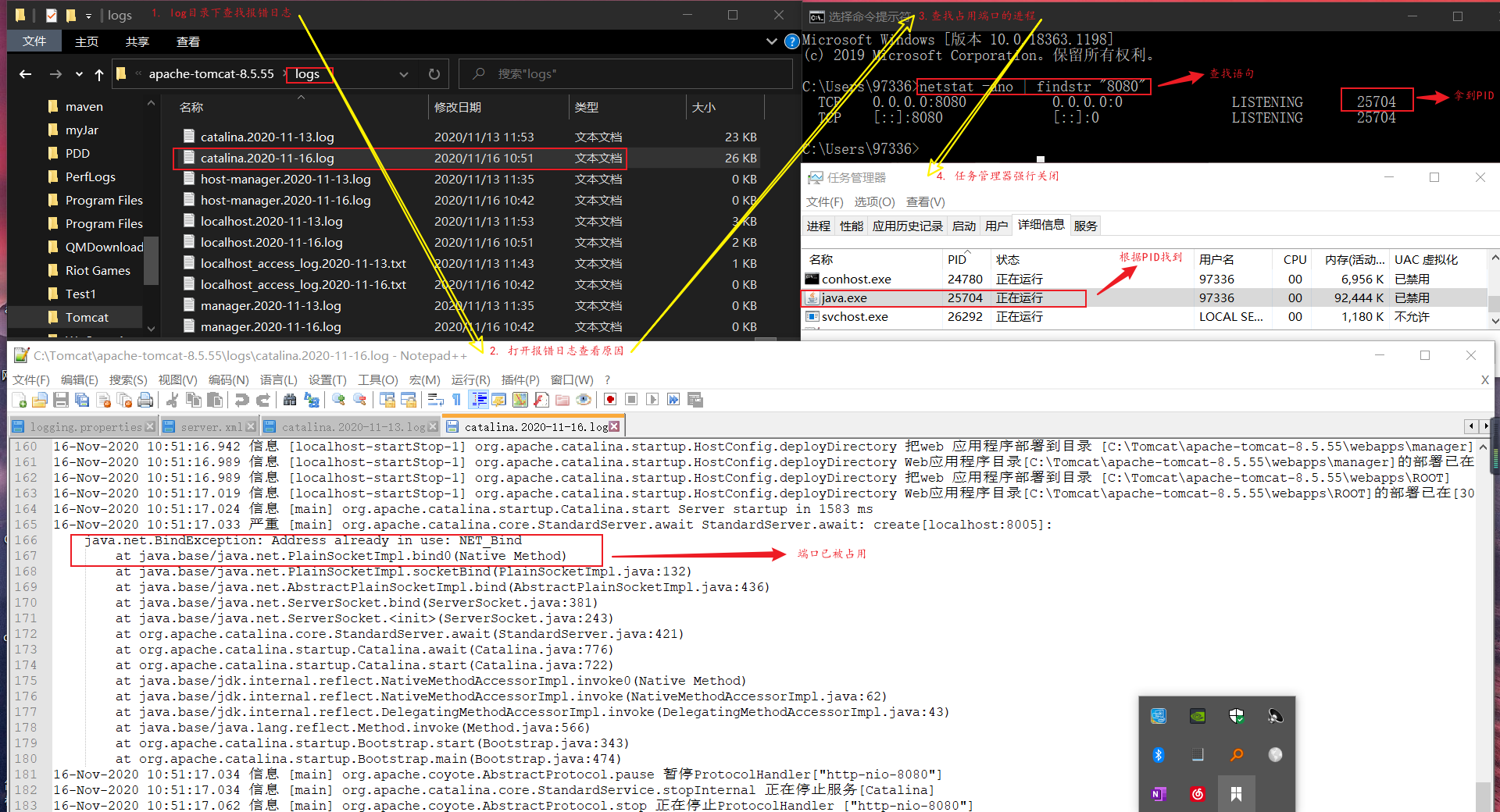Open NVIDIA icon in the system tray
The image size is (1500, 812).
click(x=1197, y=716)
